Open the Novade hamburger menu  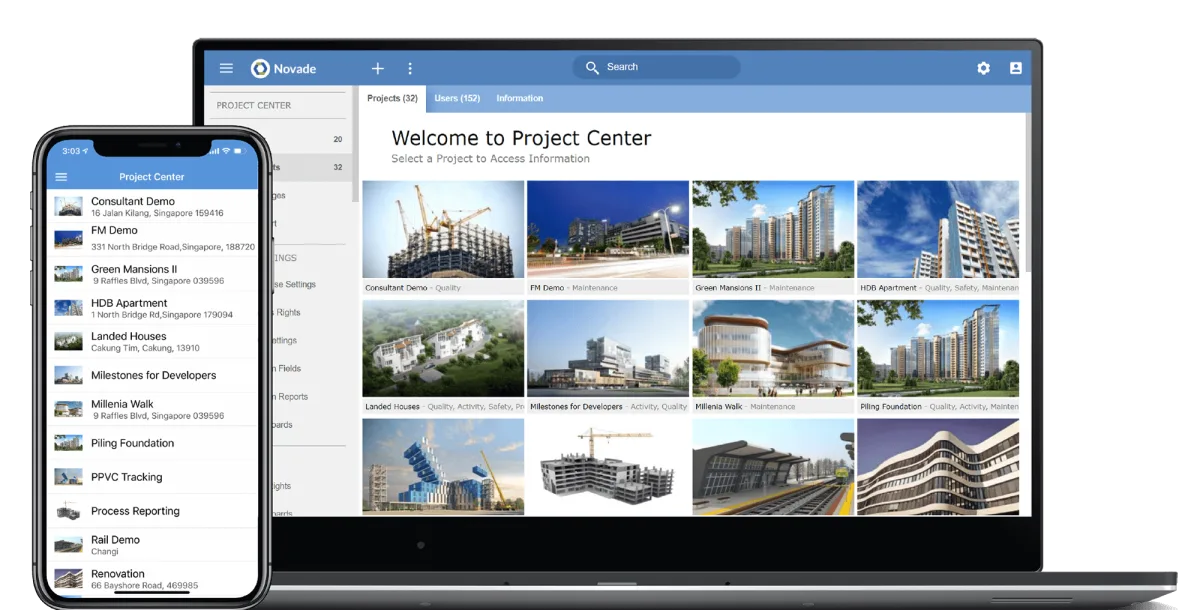[x=226, y=68]
